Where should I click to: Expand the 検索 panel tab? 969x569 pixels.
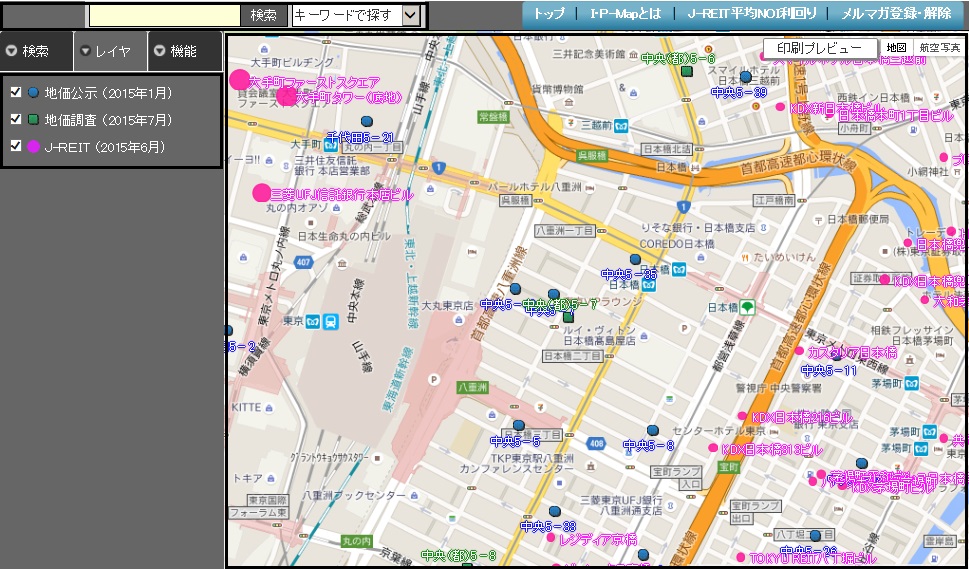click(36, 51)
